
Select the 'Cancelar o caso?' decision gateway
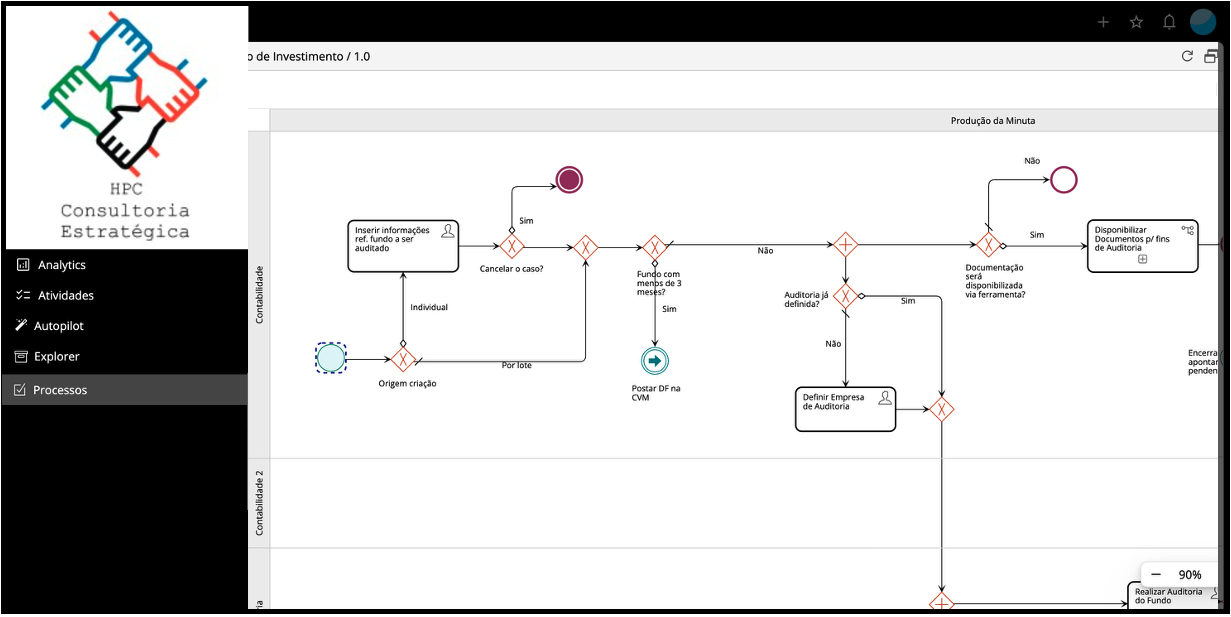coord(511,246)
